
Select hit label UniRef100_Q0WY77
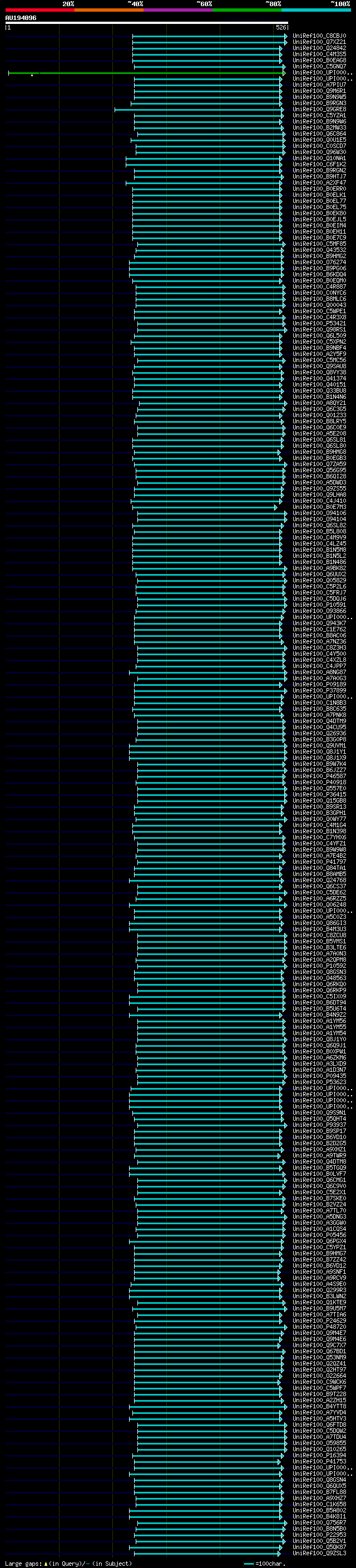coord(319,819)
